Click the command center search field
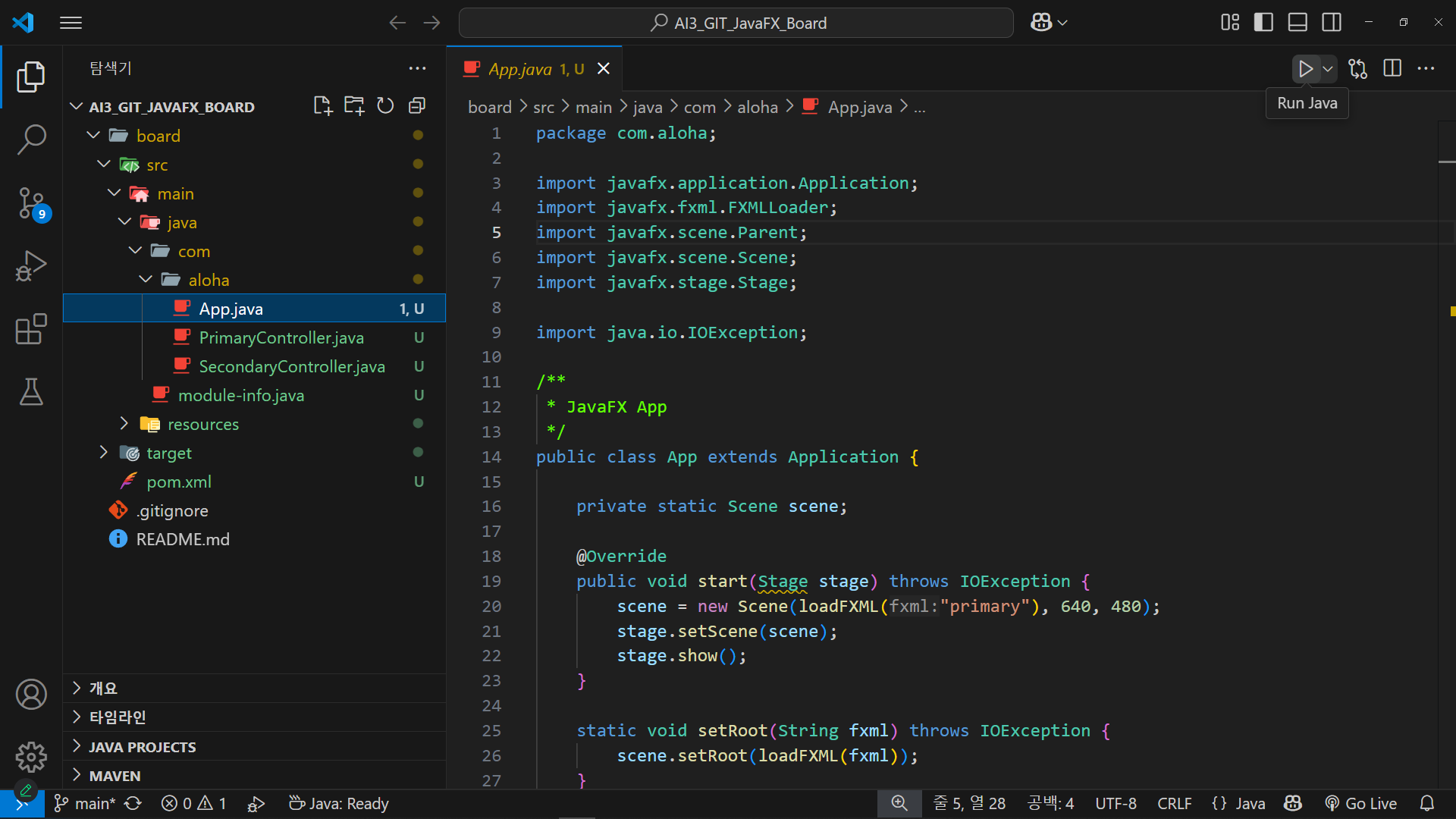 click(x=736, y=23)
